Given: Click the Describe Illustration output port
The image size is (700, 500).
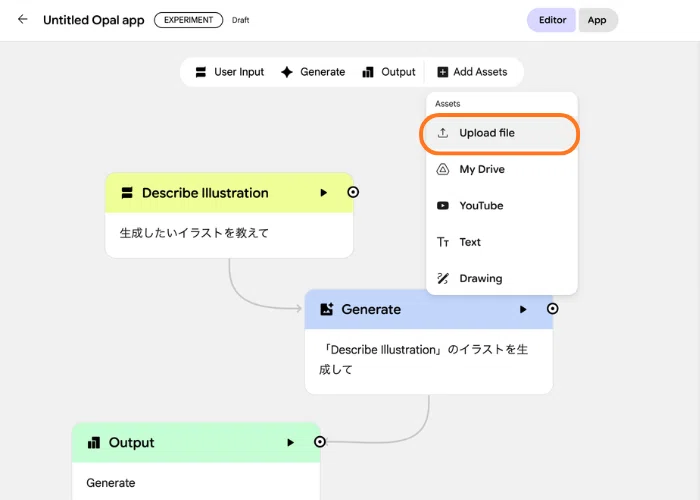Looking at the screenshot, I should (x=353, y=192).
